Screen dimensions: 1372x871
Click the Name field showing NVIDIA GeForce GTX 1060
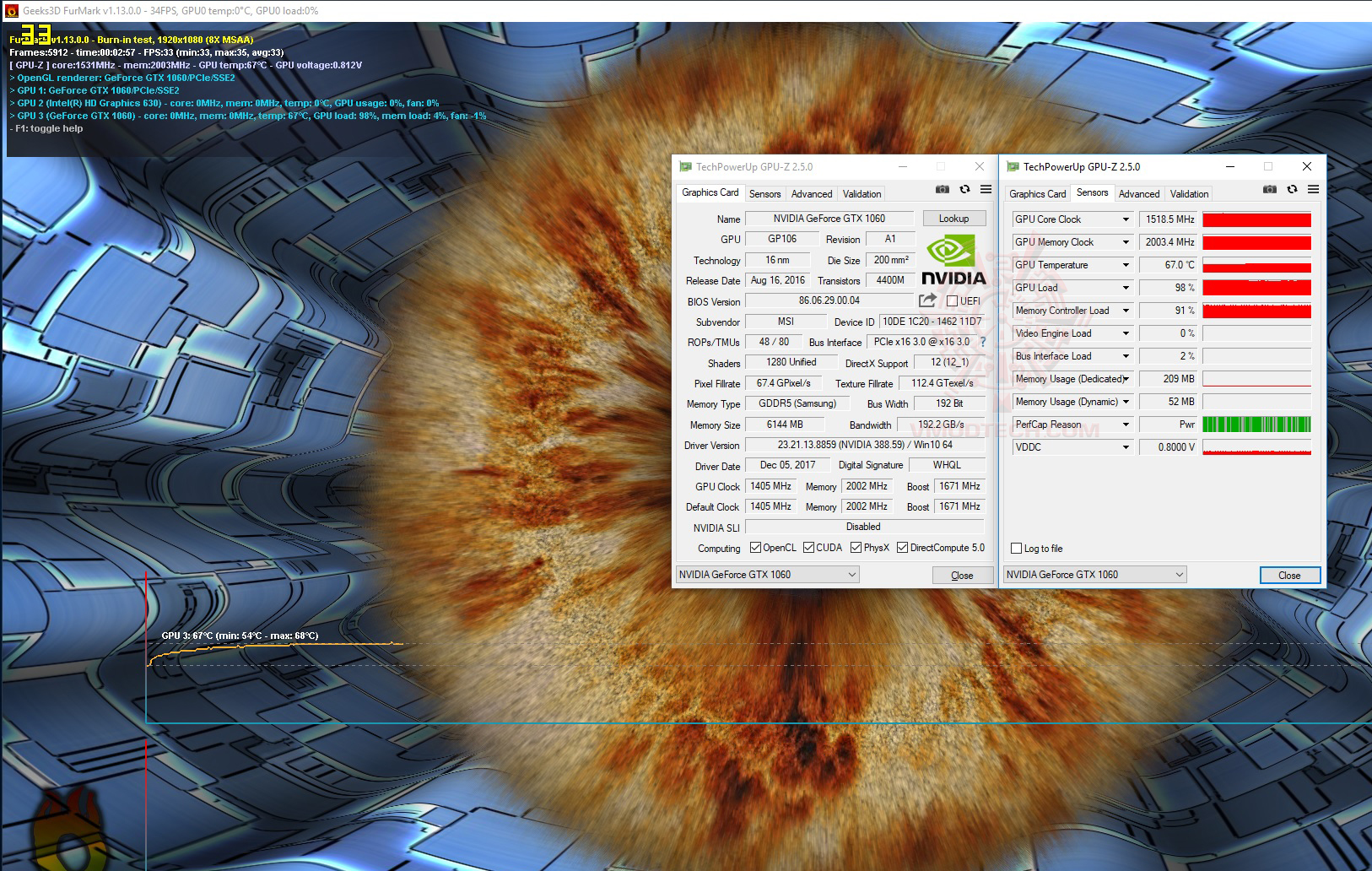[829, 219]
